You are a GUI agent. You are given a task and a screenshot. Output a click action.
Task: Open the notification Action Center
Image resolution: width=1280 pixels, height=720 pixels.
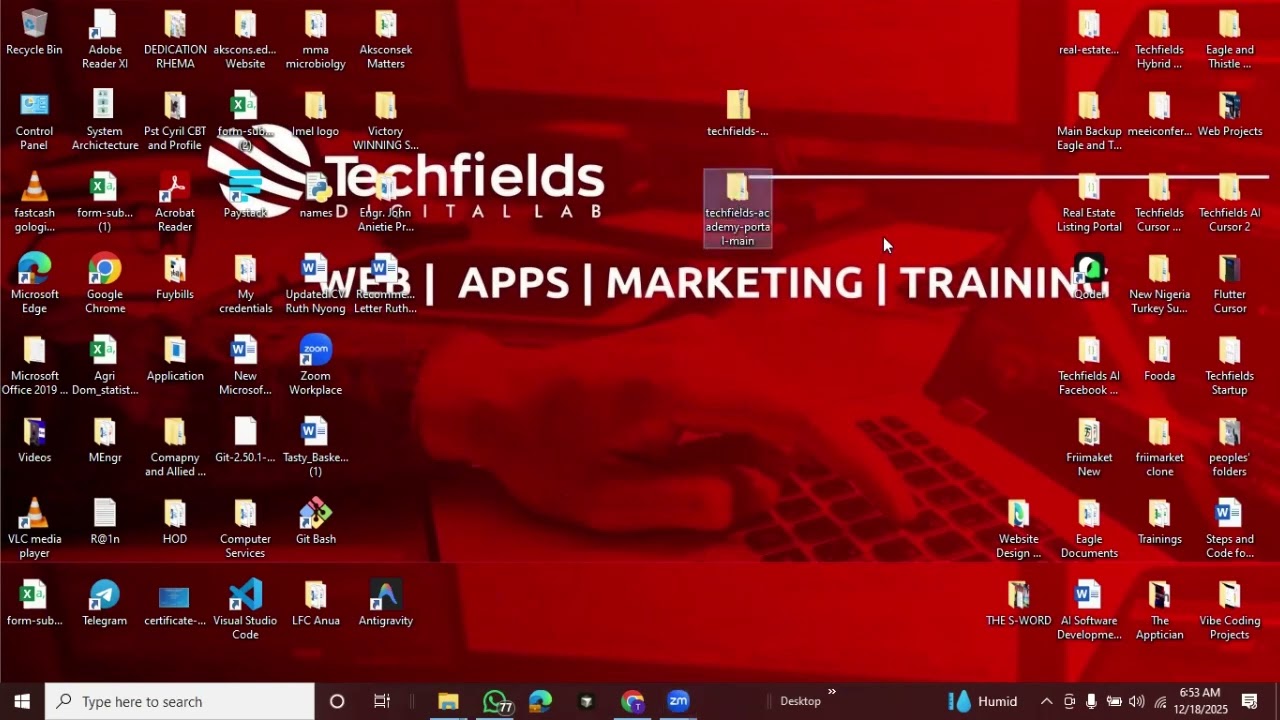[1249, 701]
